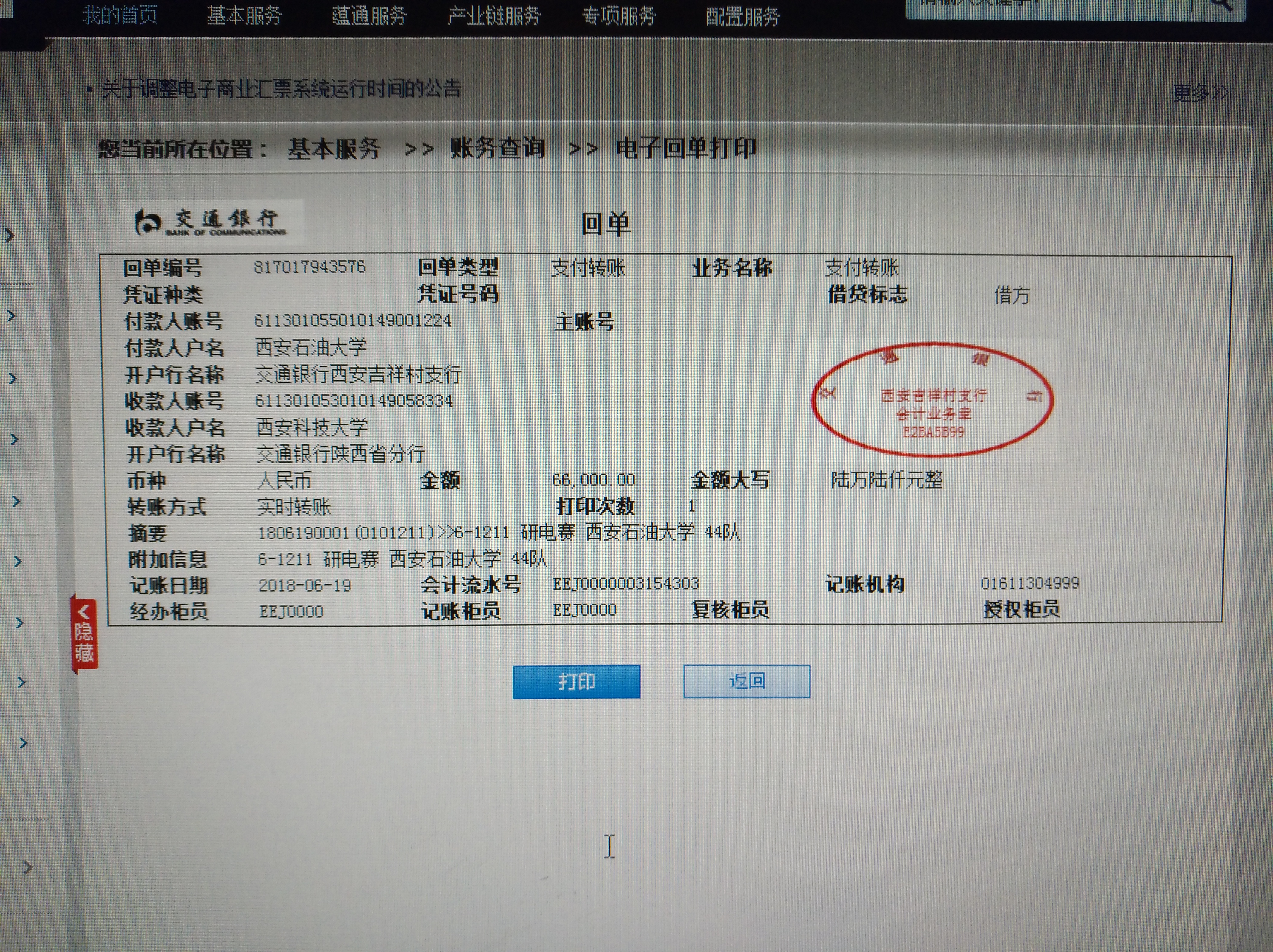The width and height of the screenshot is (1273, 952).
Task: Click the red circular 会计业务章 seal stamp
Action: click(932, 399)
